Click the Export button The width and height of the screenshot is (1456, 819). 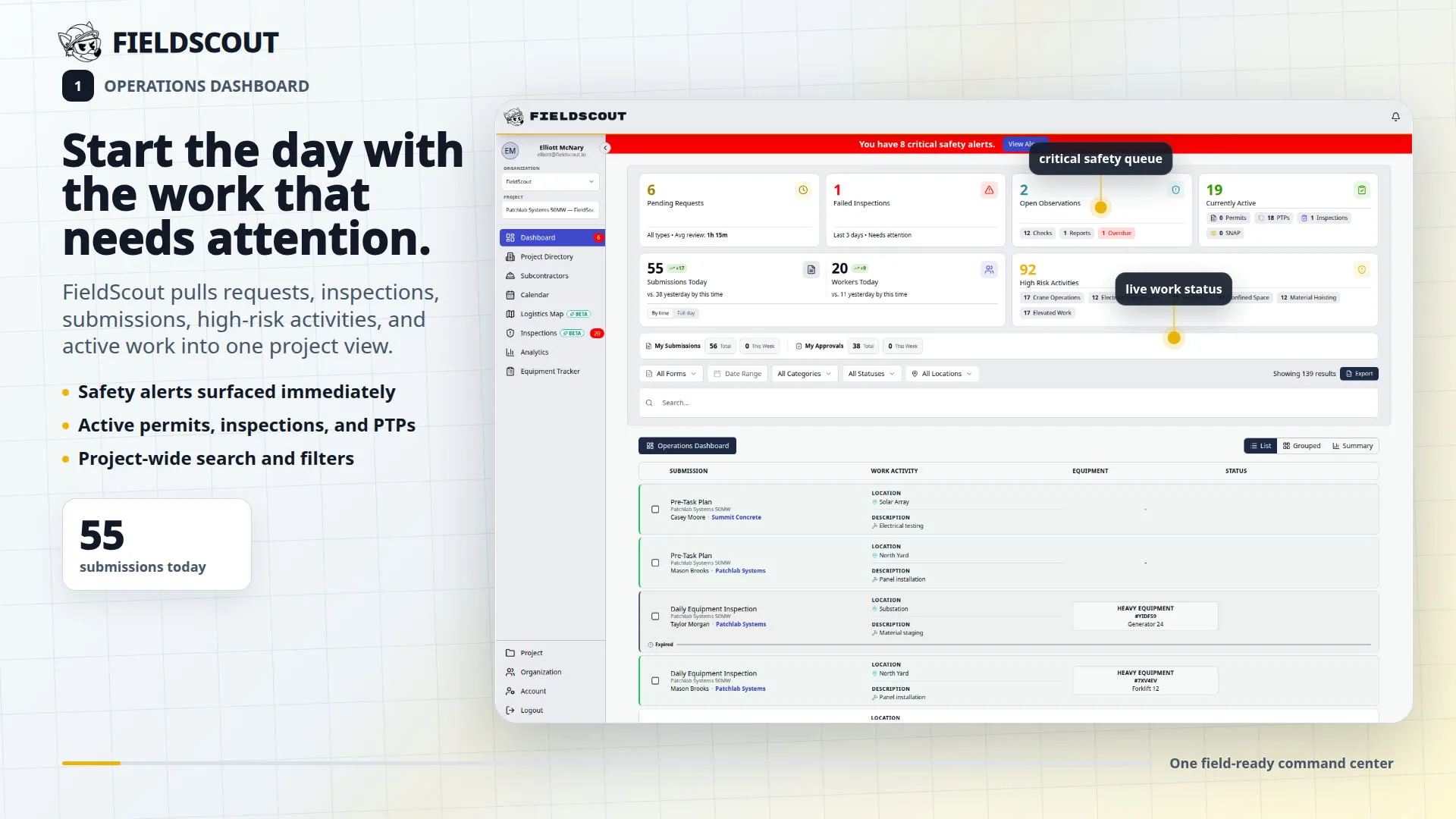pyautogui.click(x=1359, y=374)
